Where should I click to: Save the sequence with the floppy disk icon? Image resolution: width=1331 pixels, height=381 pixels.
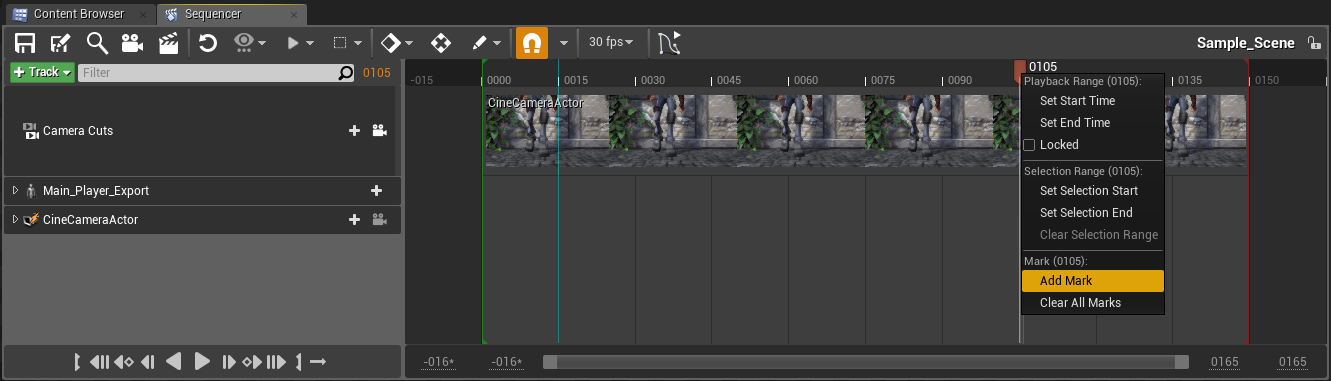24,43
